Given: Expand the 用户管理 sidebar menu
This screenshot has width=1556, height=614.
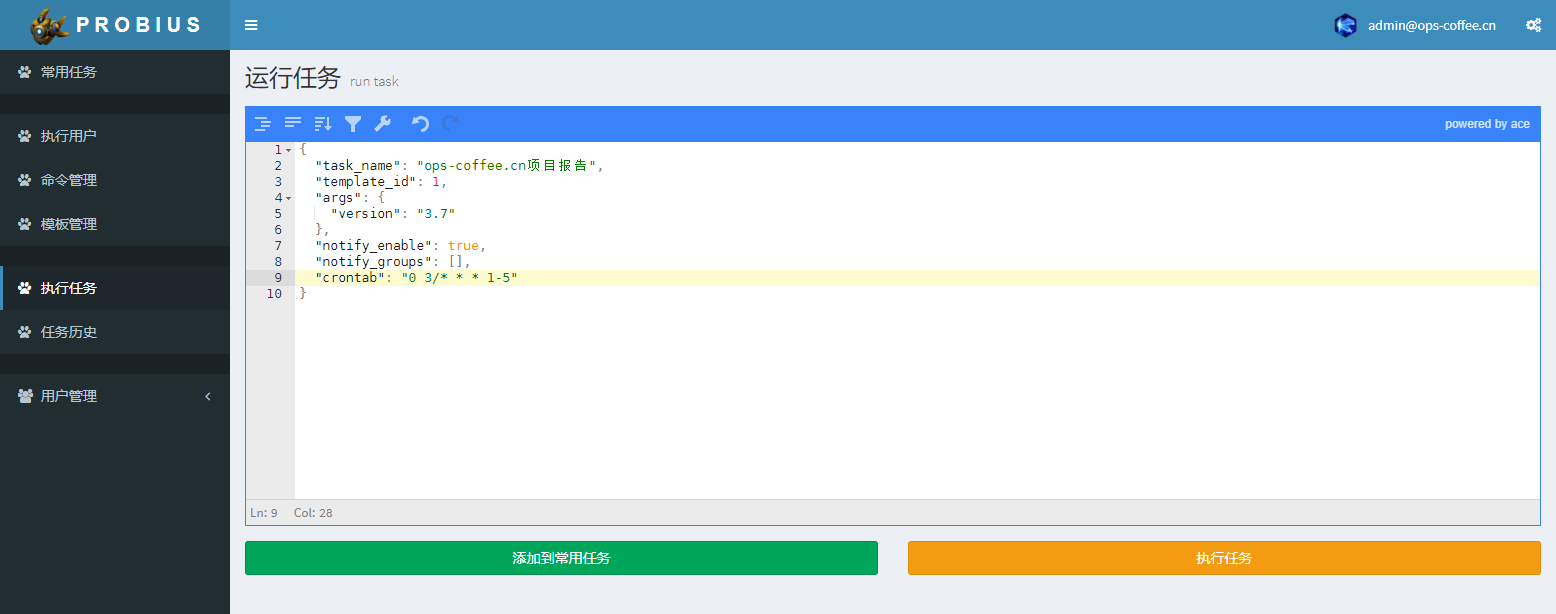Looking at the screenshot, I should [114, 396].
